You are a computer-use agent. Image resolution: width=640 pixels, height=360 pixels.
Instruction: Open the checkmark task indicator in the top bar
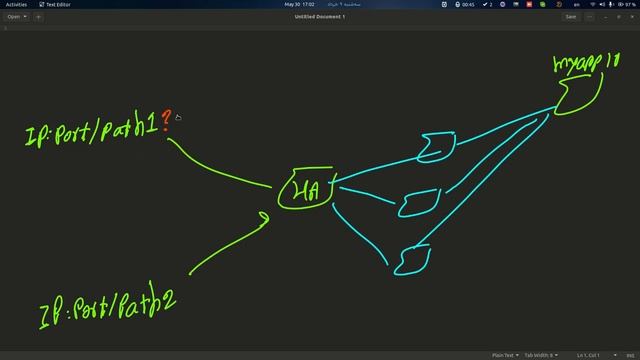tap(487, 4)
